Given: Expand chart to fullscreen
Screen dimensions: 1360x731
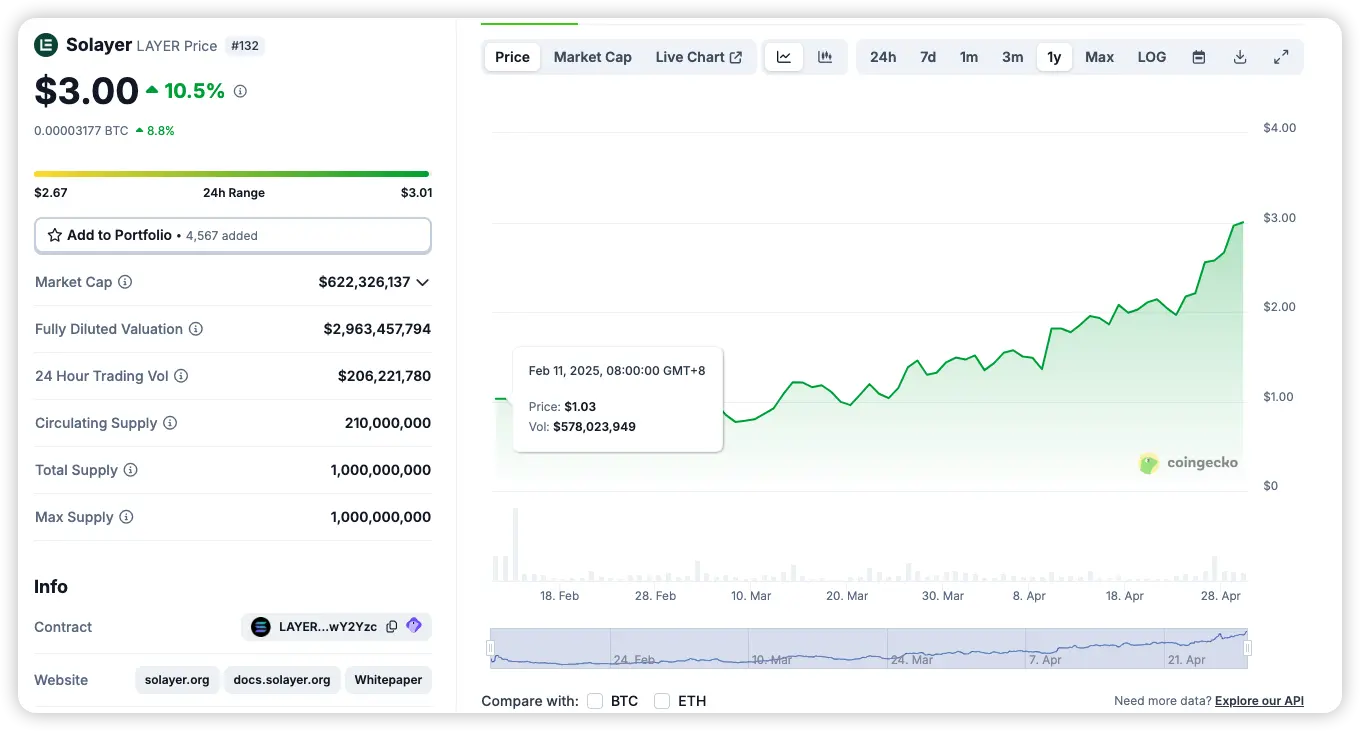Looking at the screenshot, I should pyautogui.click(x=1281, y=57).
